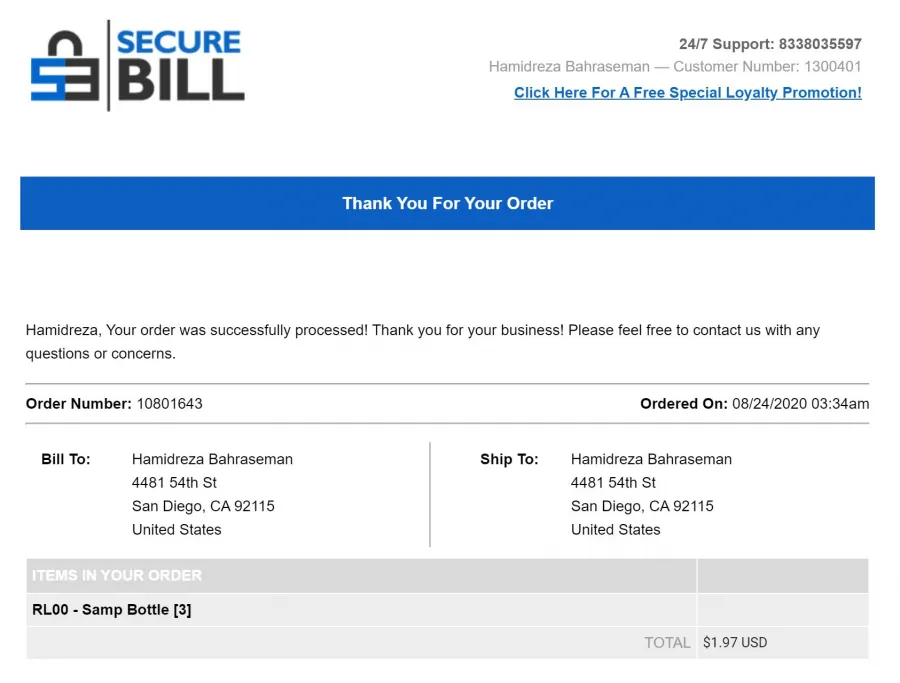Click the TOTAL label
900x683 pixels.
click(x=667, y=643)
